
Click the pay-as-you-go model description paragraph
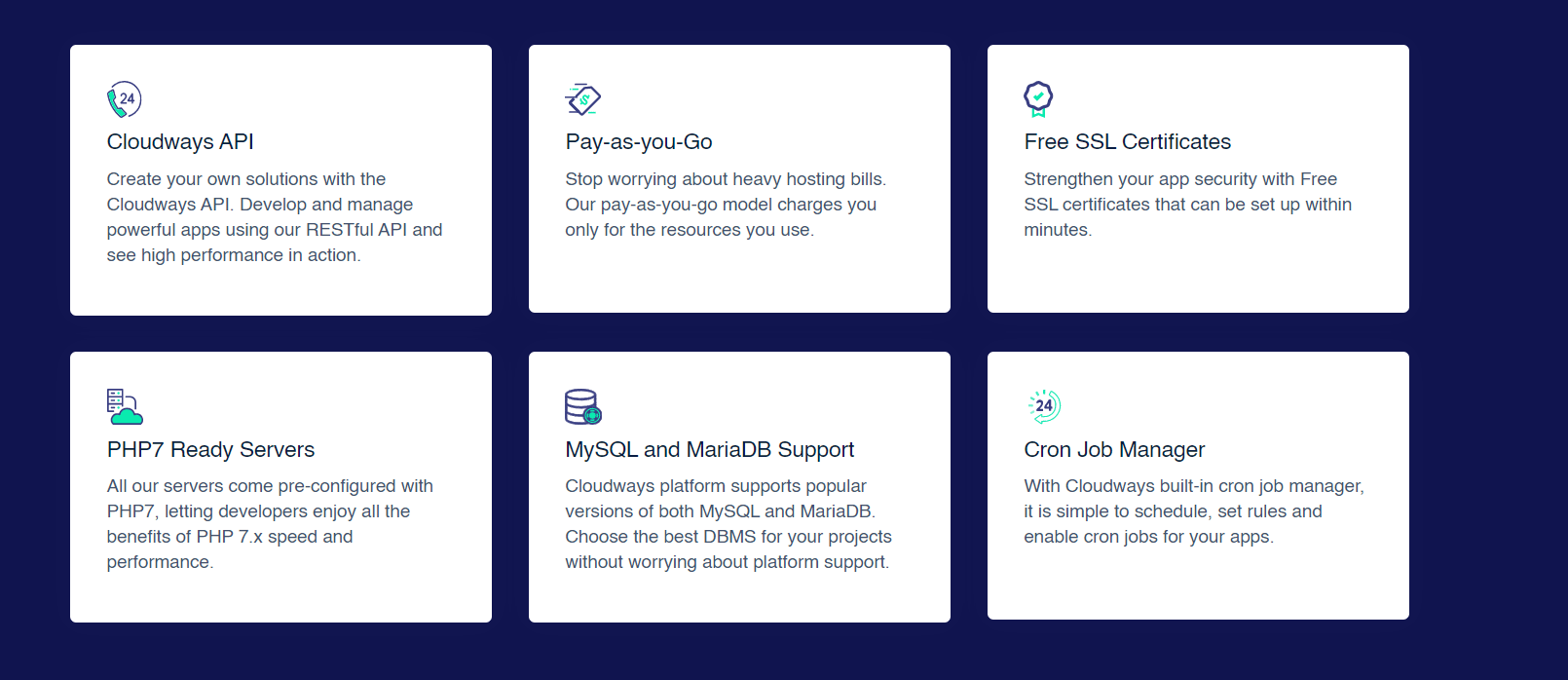pos(726,205)
